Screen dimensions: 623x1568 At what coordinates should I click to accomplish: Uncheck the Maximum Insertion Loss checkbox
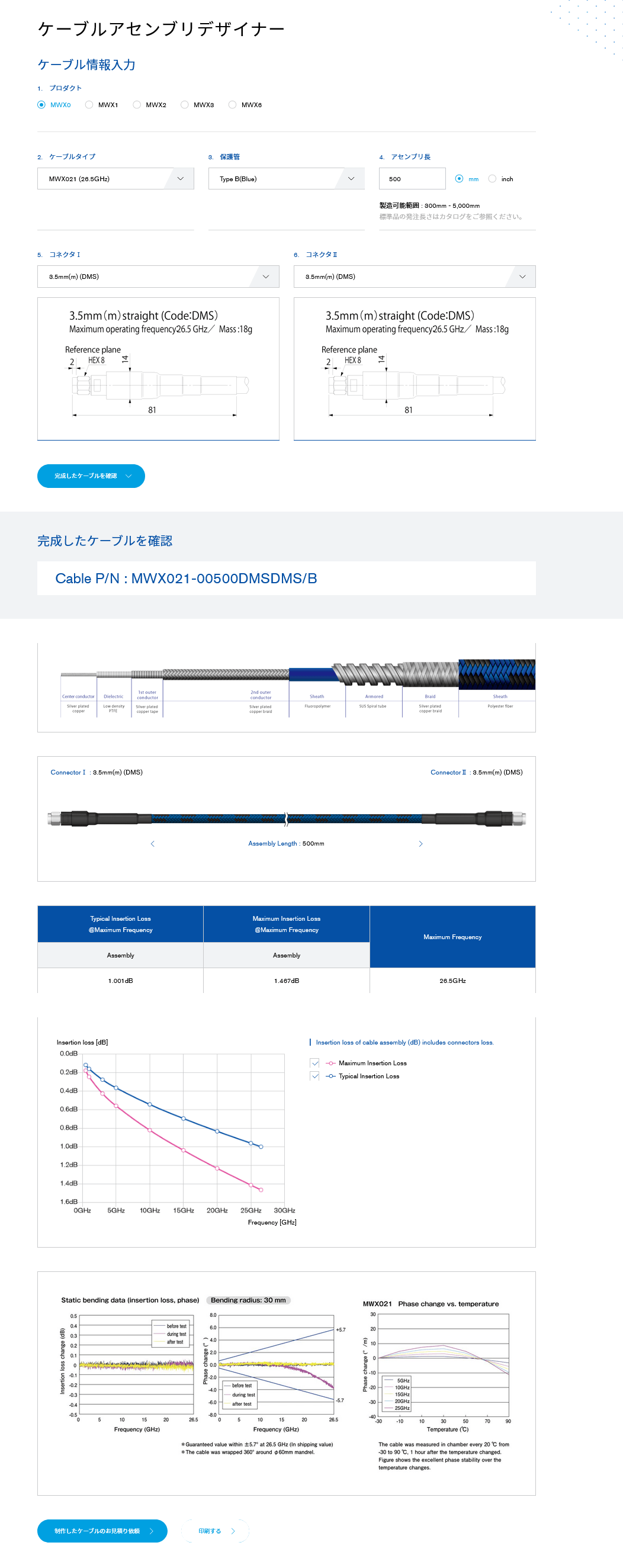tap(315, 1063)
